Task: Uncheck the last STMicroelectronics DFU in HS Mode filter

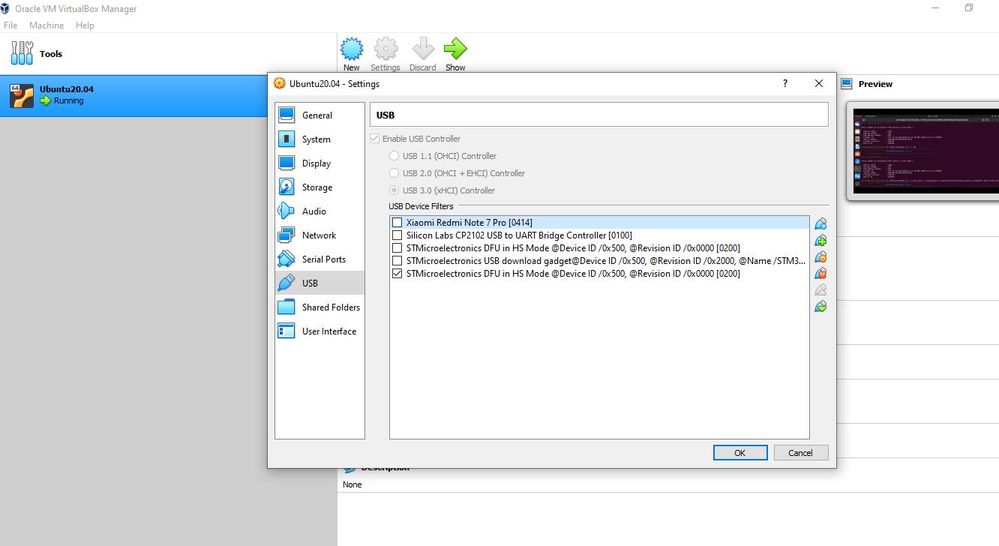Action: click(397, 273)
